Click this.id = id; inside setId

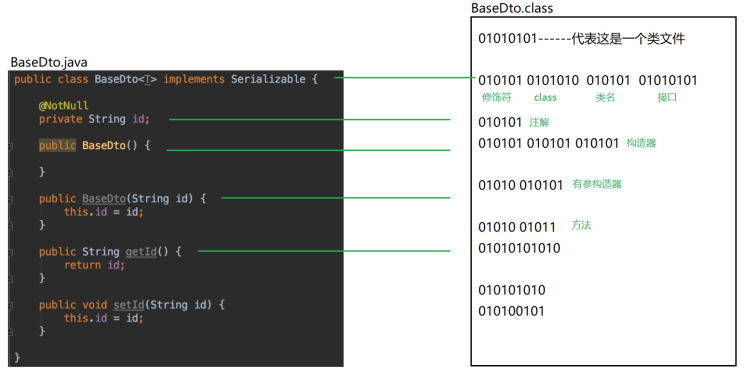pyautogui.click(x=104, y=318)
